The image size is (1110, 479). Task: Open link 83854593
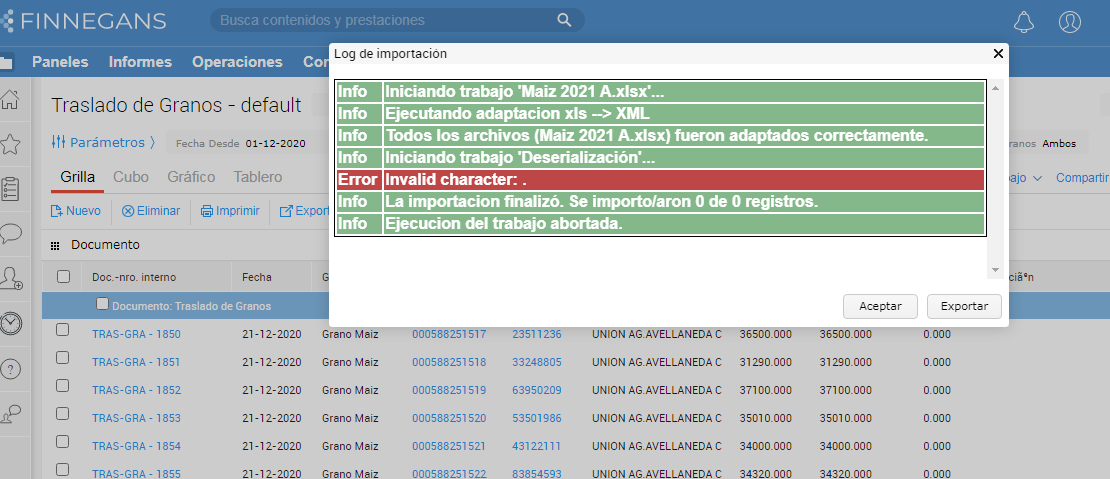pos(537,474)
